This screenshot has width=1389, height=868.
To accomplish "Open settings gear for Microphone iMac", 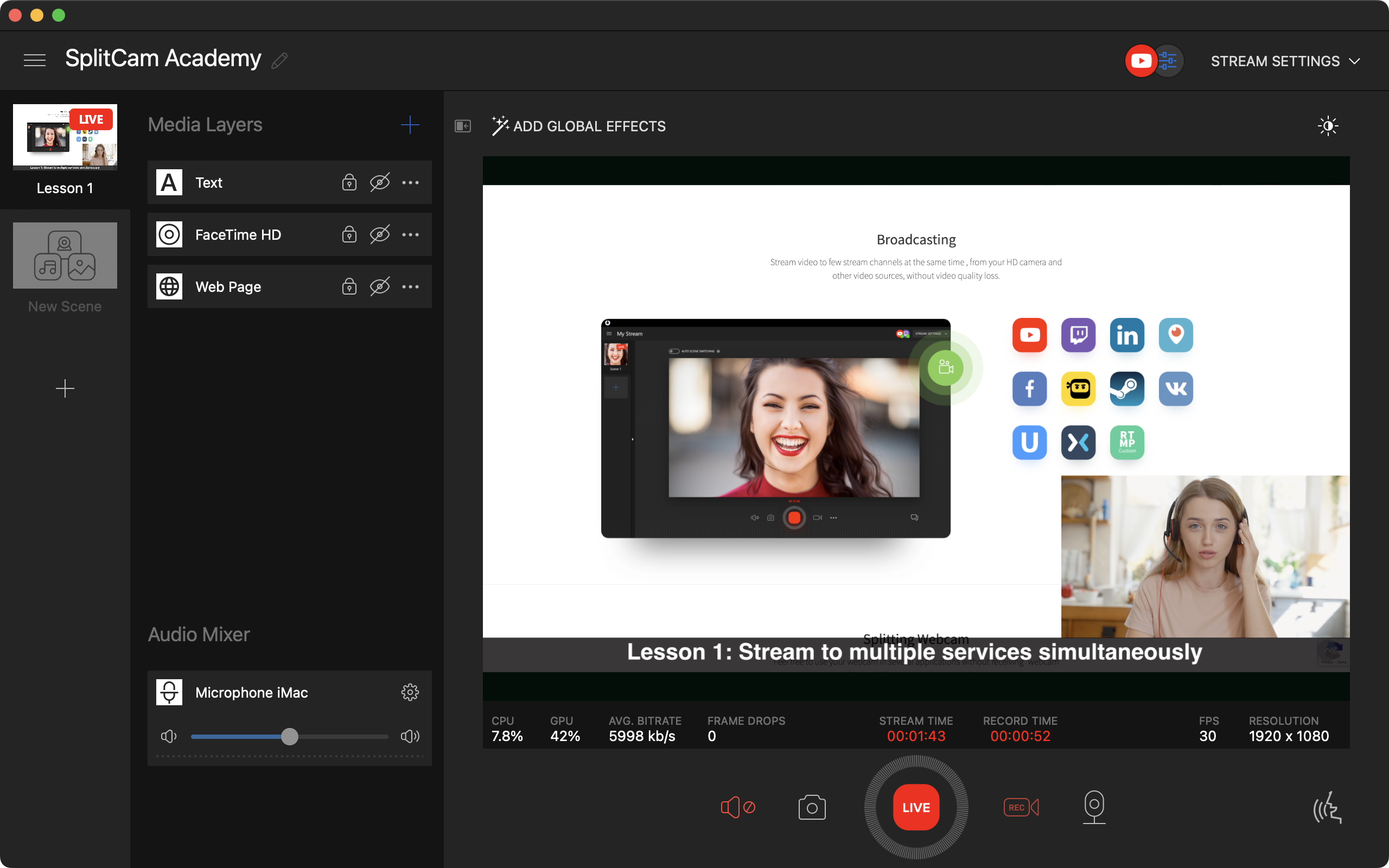I will pyautogui.click(x=410, y=692).
